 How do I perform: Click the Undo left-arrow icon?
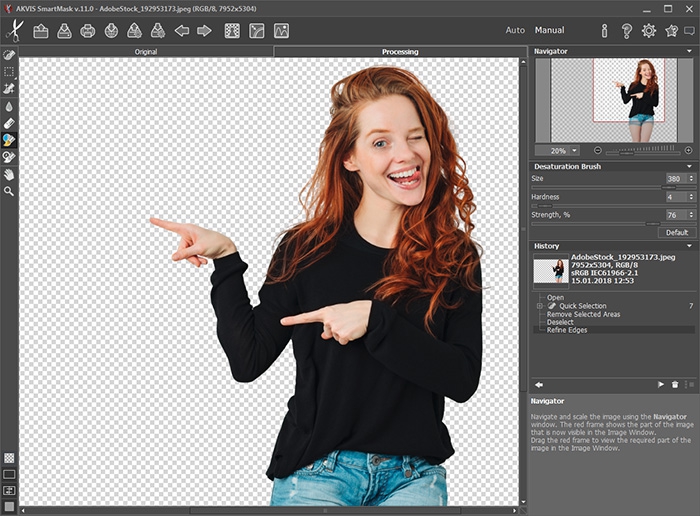[x=181, y=31]
